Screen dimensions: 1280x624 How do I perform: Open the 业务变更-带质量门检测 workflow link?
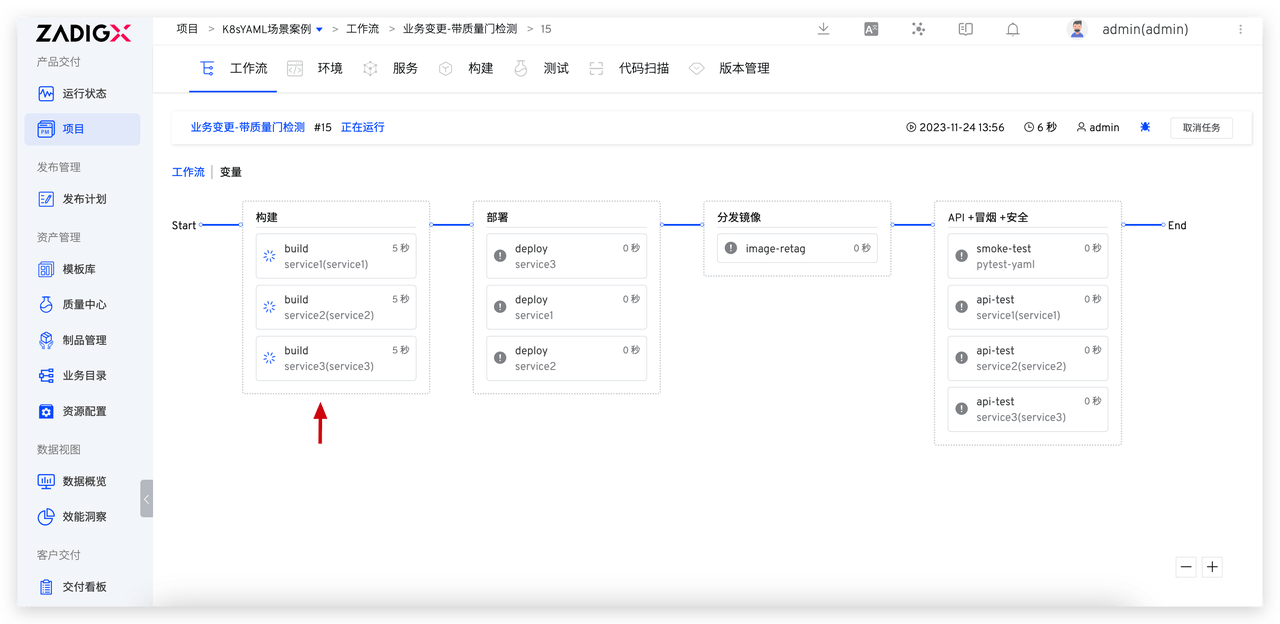point(247,128)
